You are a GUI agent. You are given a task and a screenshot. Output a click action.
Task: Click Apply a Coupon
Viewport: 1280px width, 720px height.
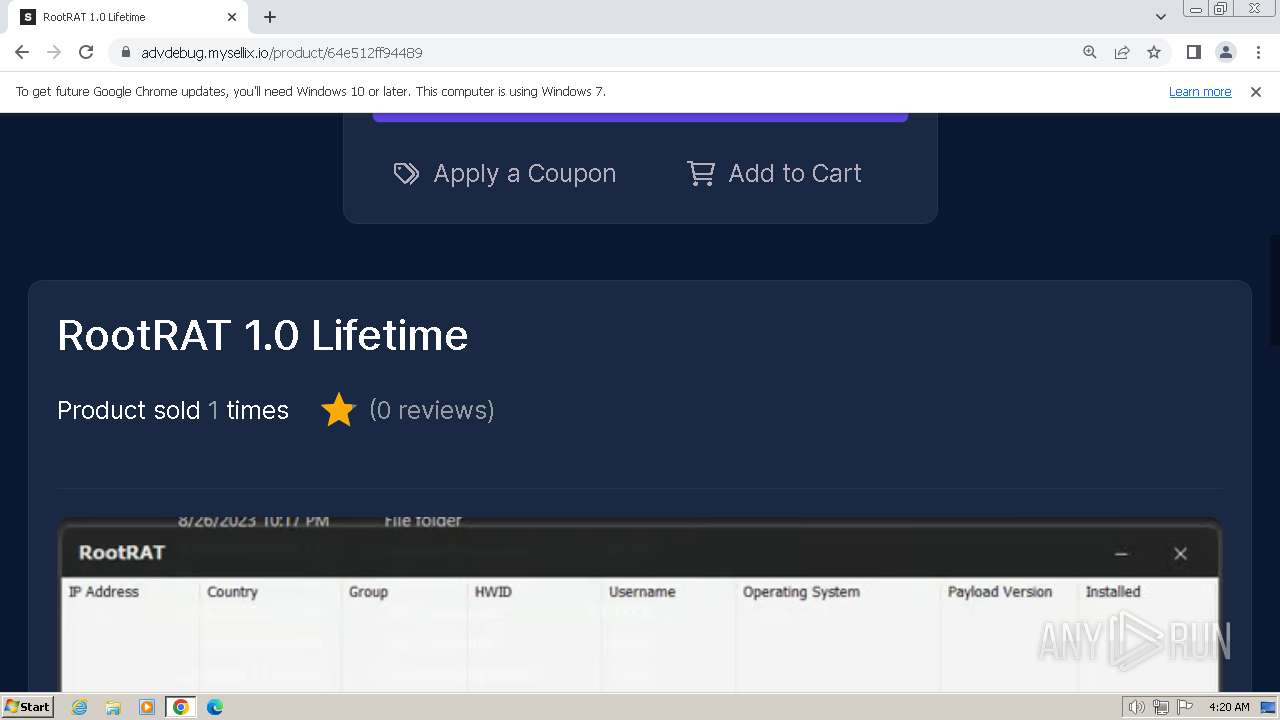(505, 173)
